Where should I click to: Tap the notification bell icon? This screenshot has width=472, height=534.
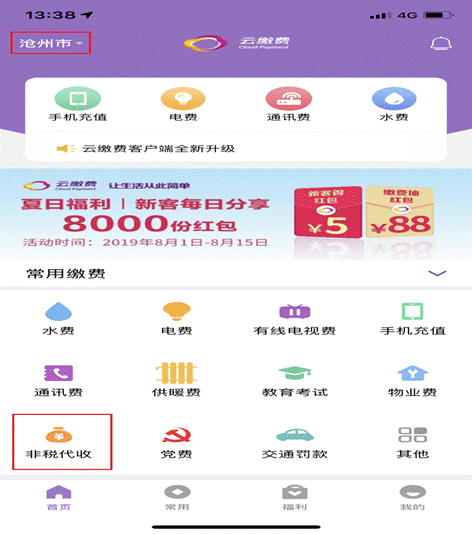[x=441, y=44]
